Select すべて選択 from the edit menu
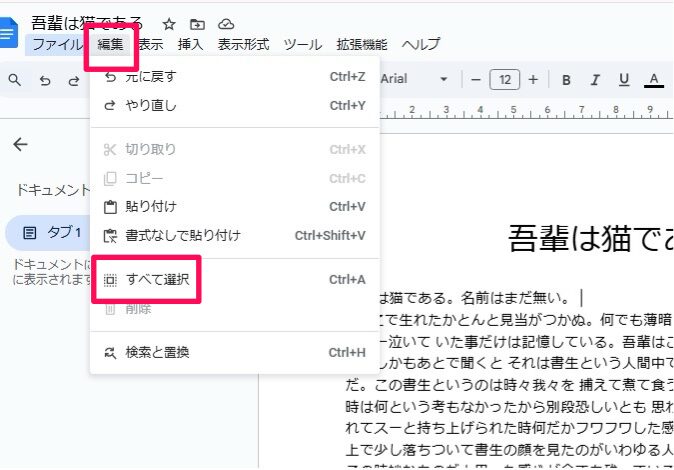674x470 pixels. [157, 280]
